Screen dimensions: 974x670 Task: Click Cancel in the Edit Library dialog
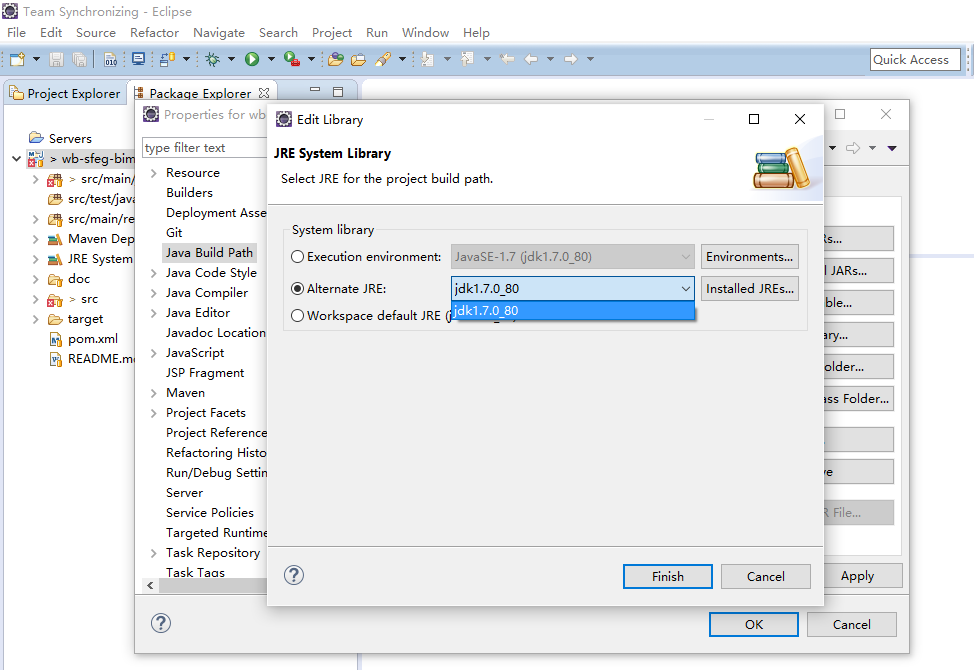(x=765, y=576)
